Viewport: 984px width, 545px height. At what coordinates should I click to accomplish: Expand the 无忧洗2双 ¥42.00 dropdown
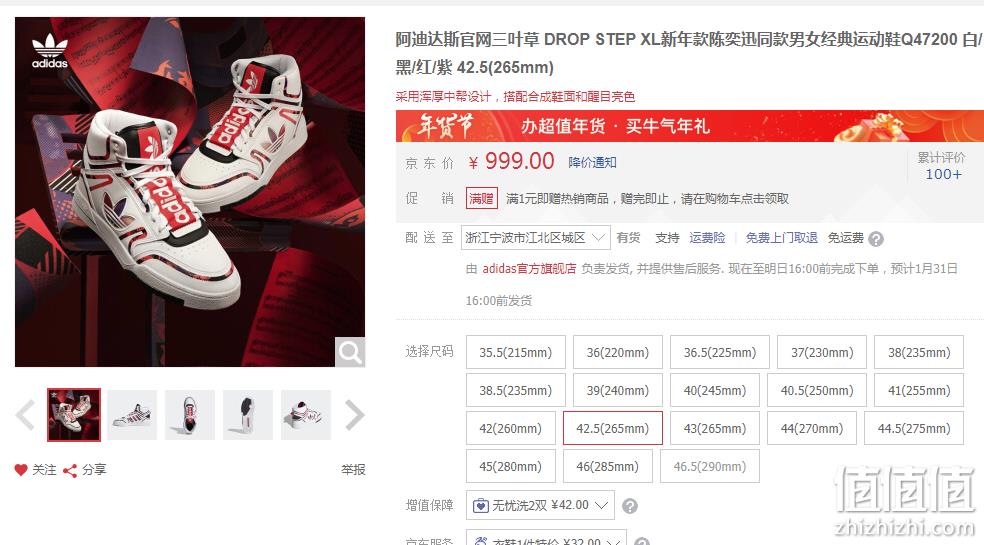(x=540, y=505)
